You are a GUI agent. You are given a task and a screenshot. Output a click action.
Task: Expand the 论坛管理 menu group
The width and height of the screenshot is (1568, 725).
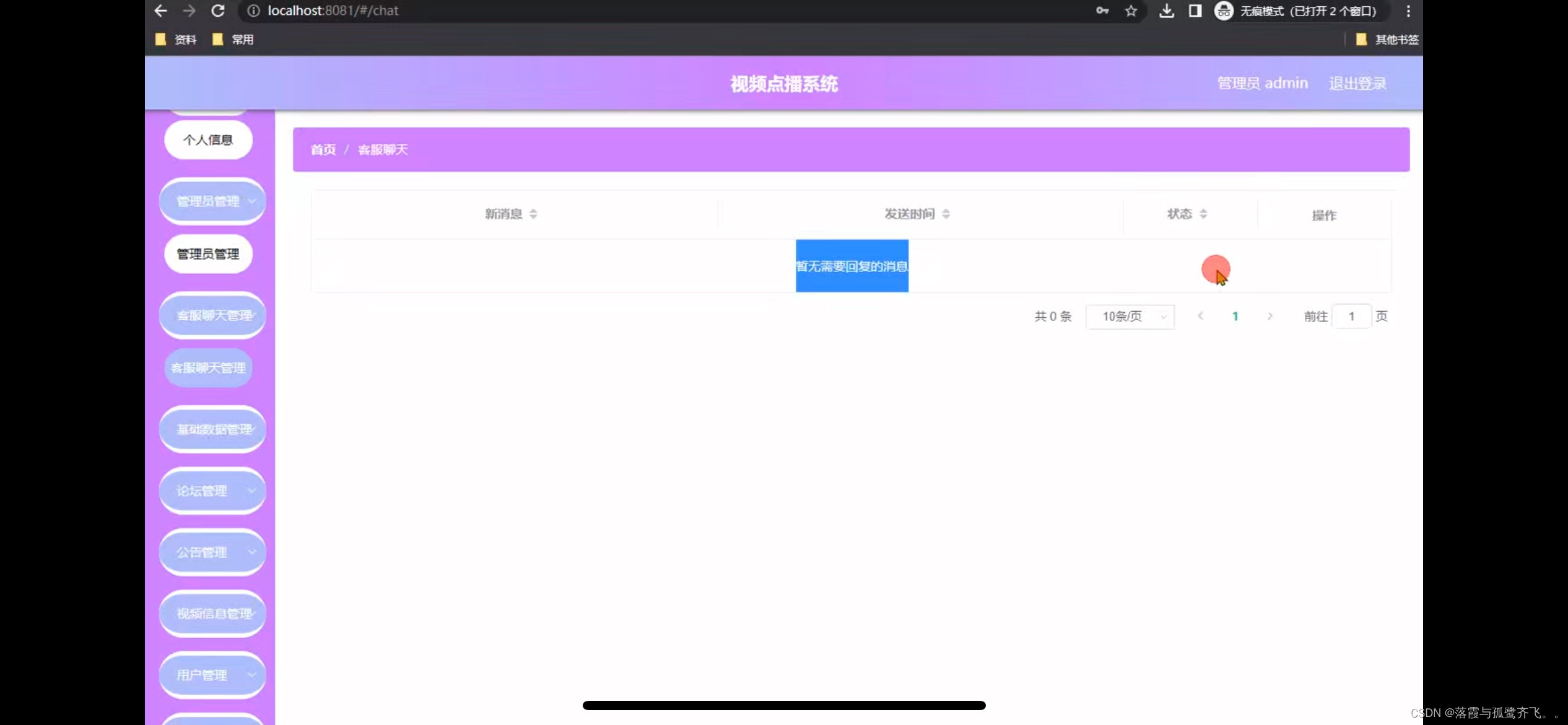tap(212, 491)
